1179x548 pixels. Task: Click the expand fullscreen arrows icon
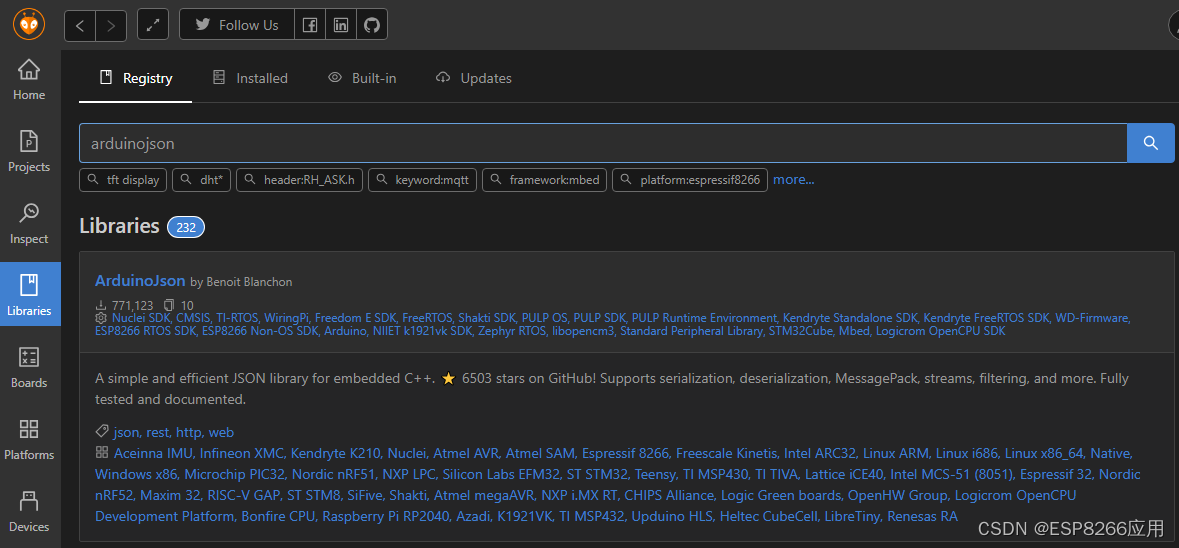point(153,26)
